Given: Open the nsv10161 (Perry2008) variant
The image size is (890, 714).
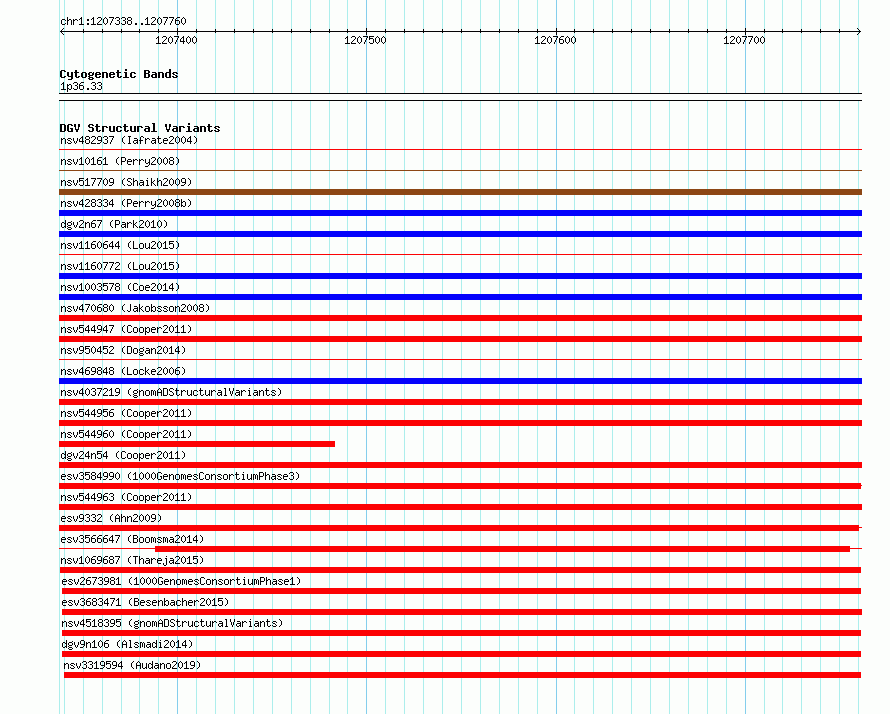Looking at the screenshot, I should (120, 161).
